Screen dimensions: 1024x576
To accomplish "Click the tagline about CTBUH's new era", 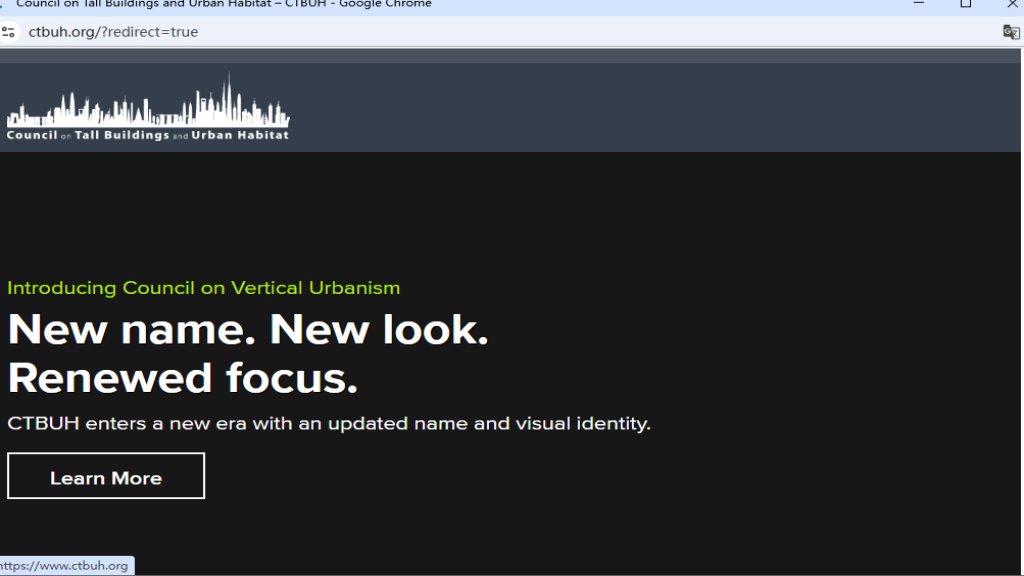I will click(x=329, y=422).
